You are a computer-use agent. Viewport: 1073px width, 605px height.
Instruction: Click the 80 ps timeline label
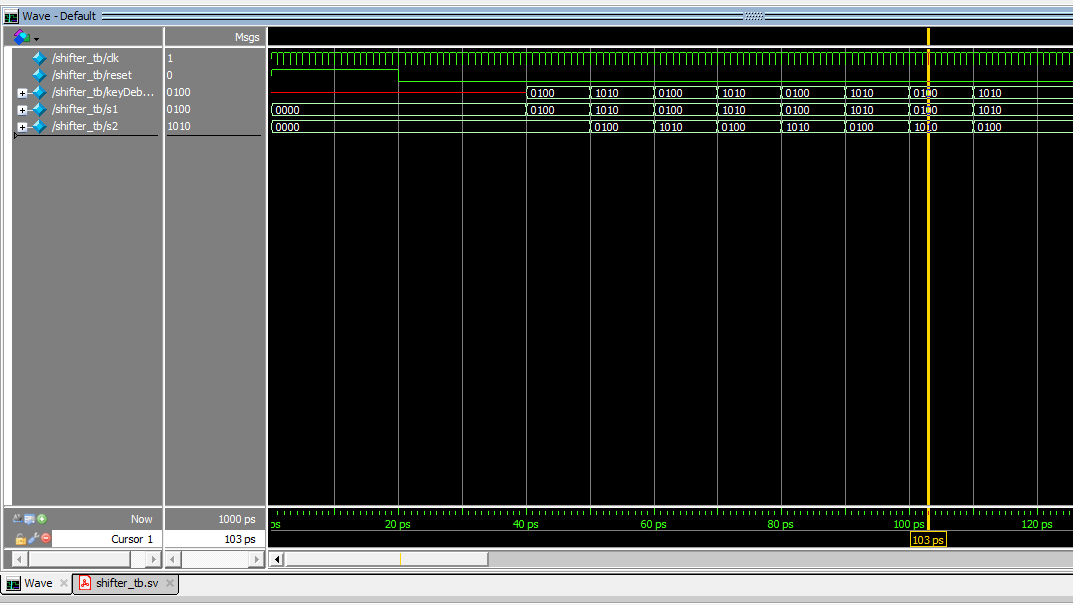point(780,524)
